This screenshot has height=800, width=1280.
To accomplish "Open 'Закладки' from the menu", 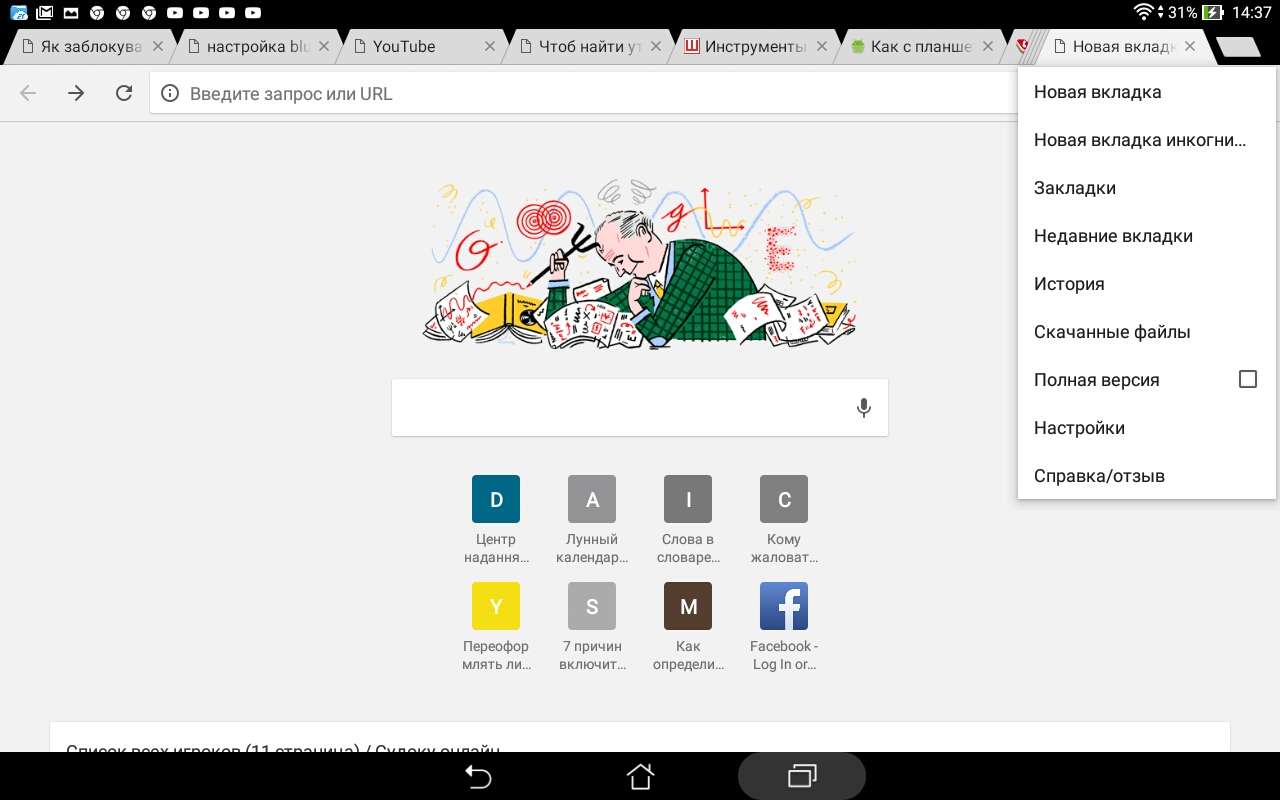I will click(1147, 188).
